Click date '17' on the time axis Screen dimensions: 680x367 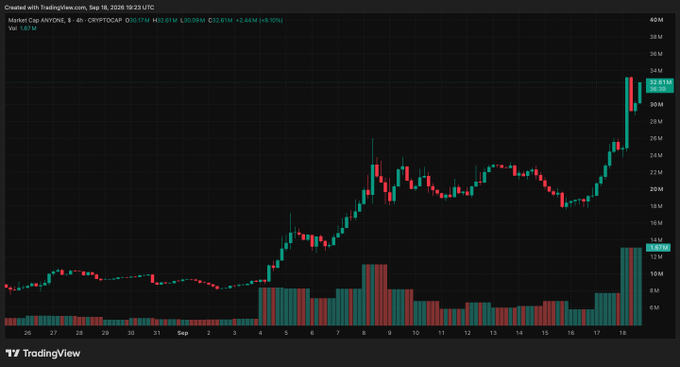tap(597, 333)
